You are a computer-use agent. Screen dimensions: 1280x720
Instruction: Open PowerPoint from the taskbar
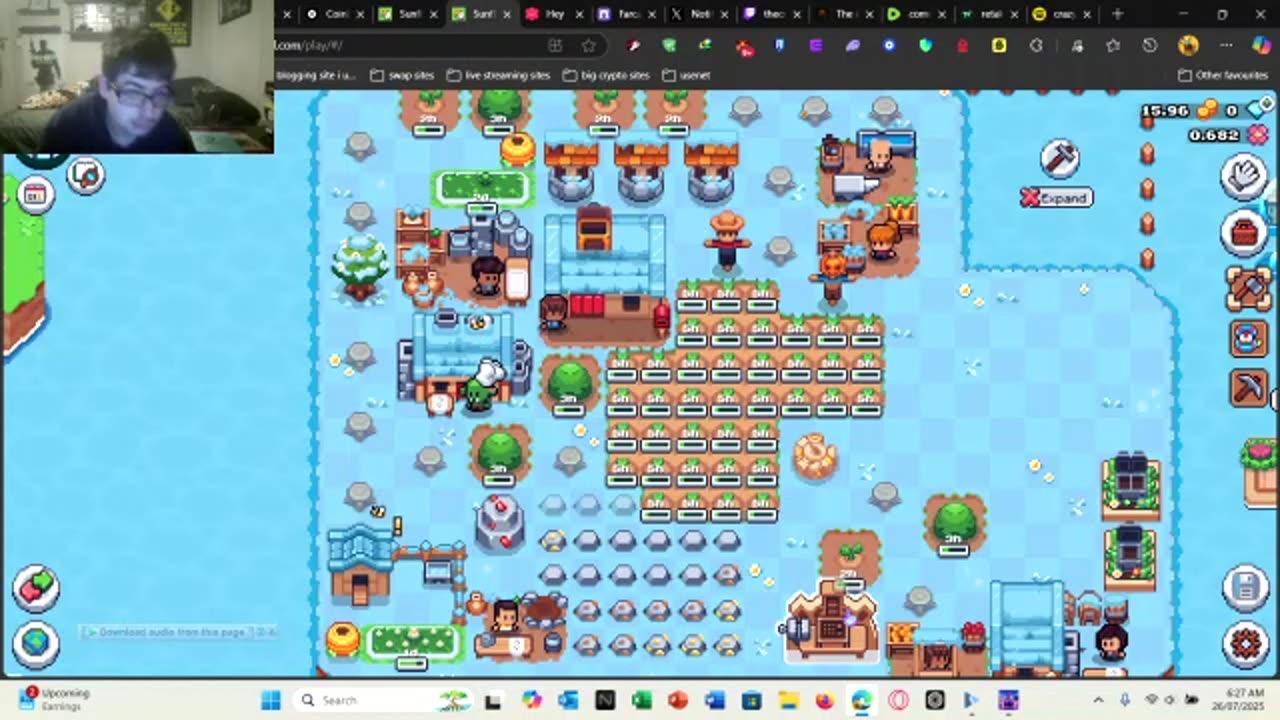(678, 700)
